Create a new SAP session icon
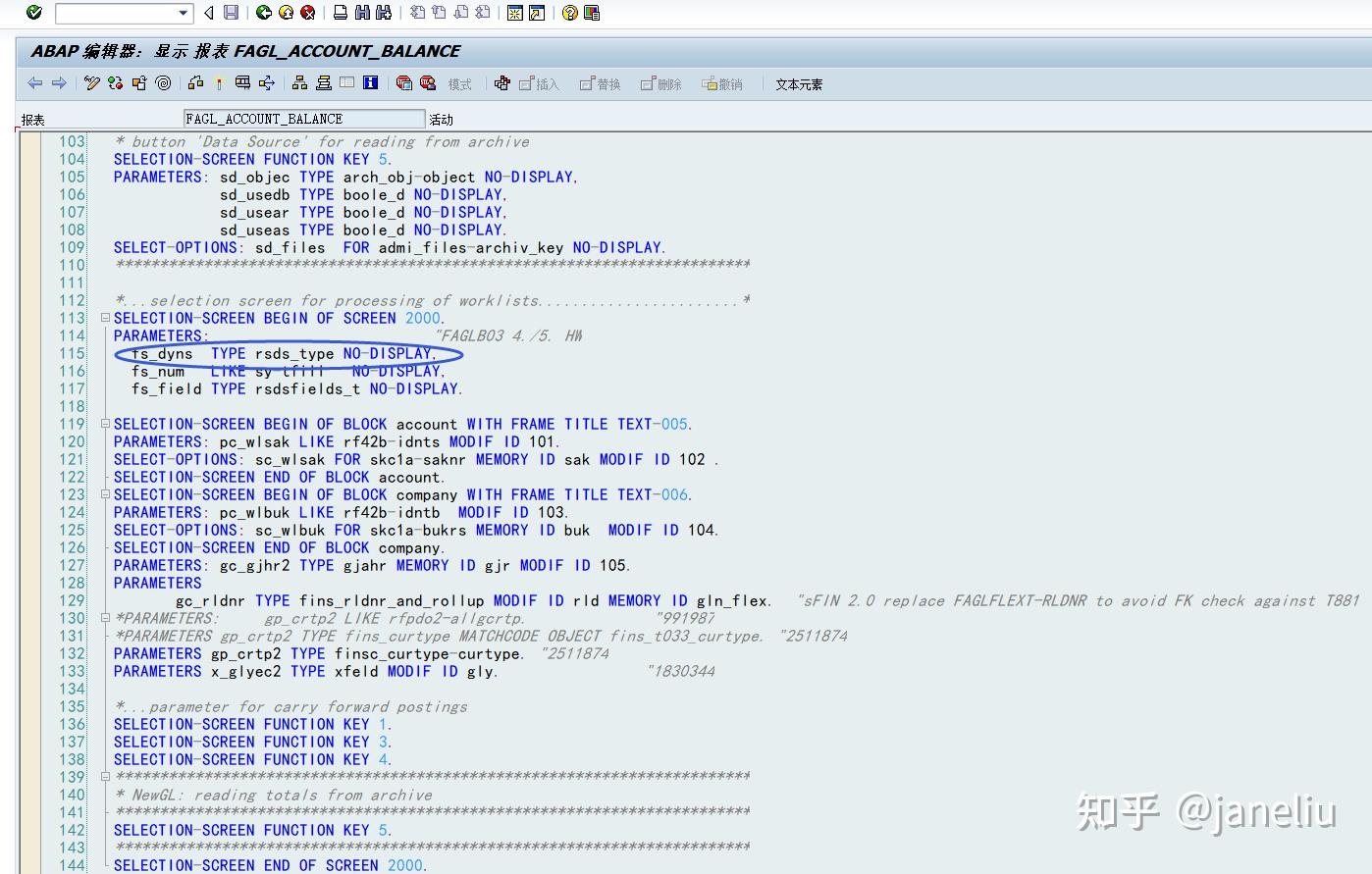The image size is (1372, 874). tap(515, 14)
